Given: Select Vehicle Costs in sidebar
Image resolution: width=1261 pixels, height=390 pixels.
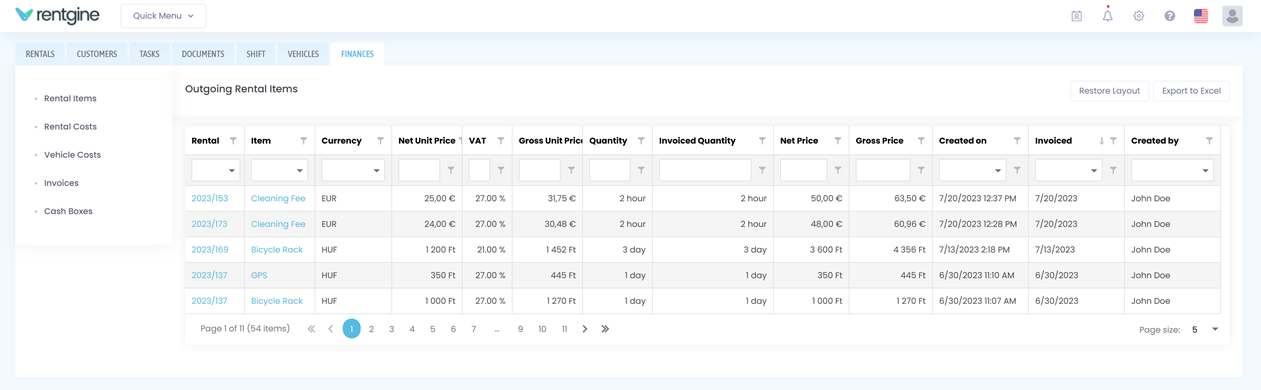Looking at the screenshot, I should (x=72, y=155).
